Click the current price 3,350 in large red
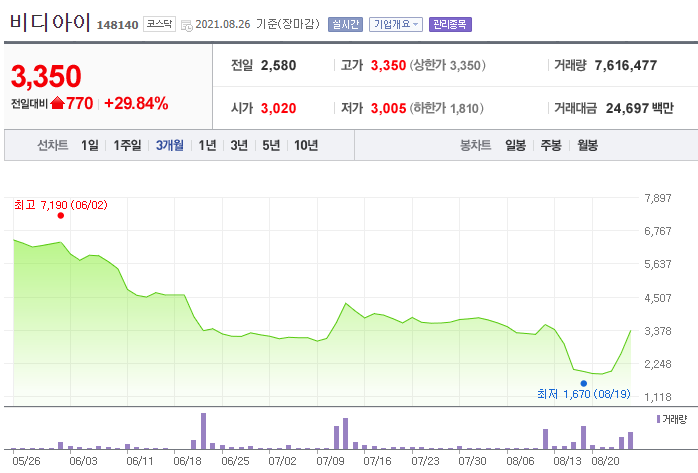 46,76
